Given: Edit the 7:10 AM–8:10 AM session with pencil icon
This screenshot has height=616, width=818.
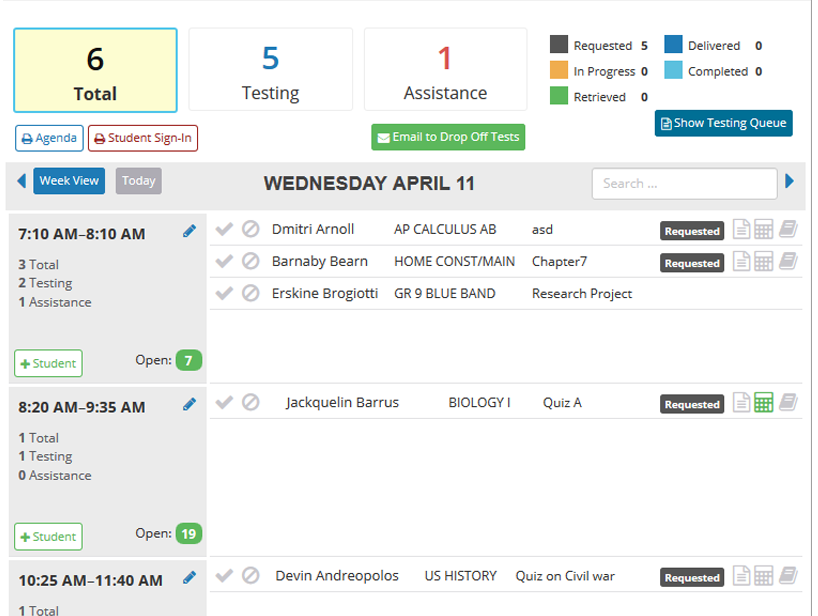Looking at the screenshot, I should 189,231.
